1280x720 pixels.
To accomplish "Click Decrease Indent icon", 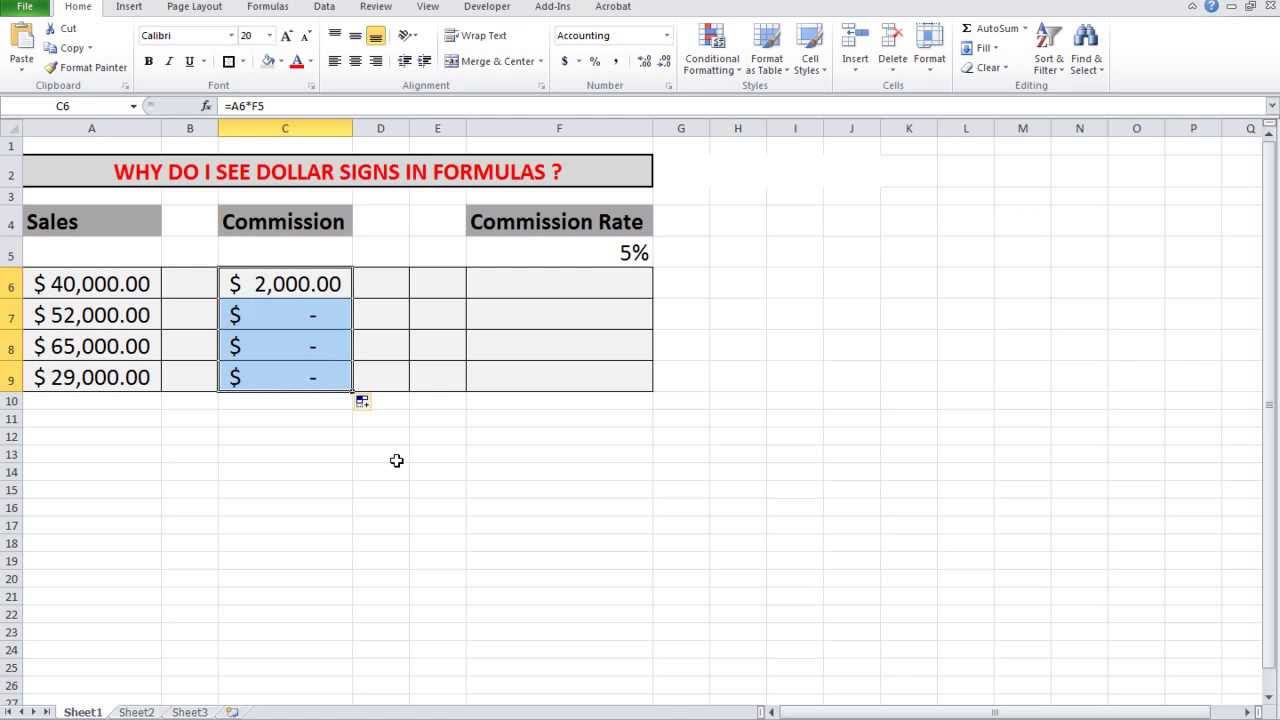I will 404,61.
